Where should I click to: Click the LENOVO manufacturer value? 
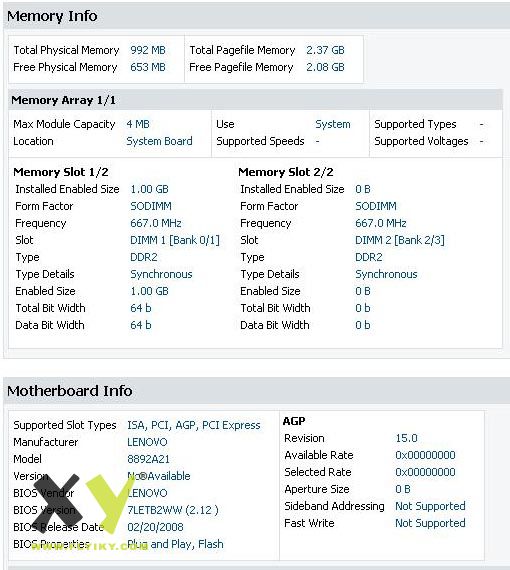tap(147, 442)
